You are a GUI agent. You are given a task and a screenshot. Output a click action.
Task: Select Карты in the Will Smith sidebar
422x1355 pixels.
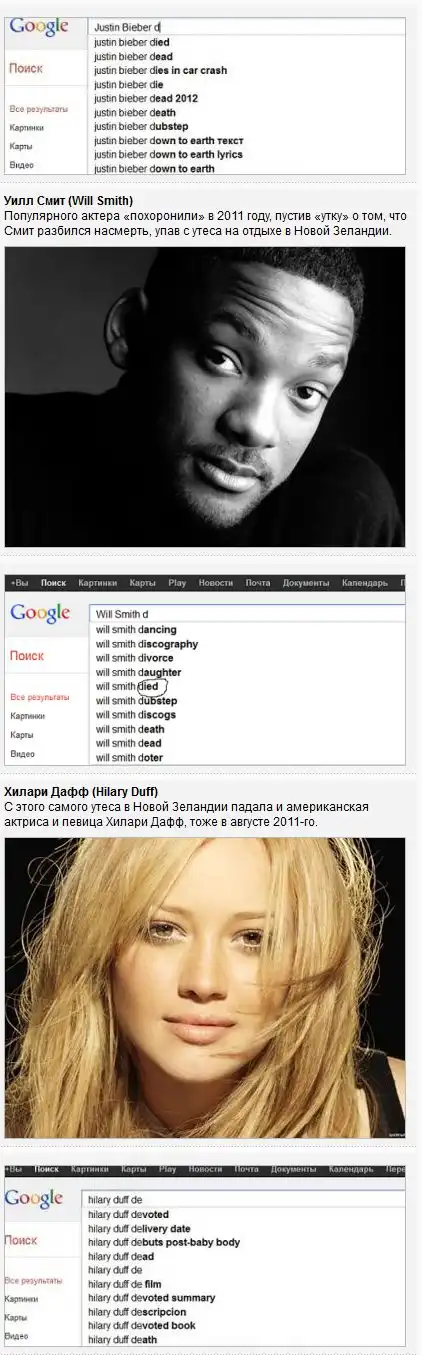tap(22, 735)
